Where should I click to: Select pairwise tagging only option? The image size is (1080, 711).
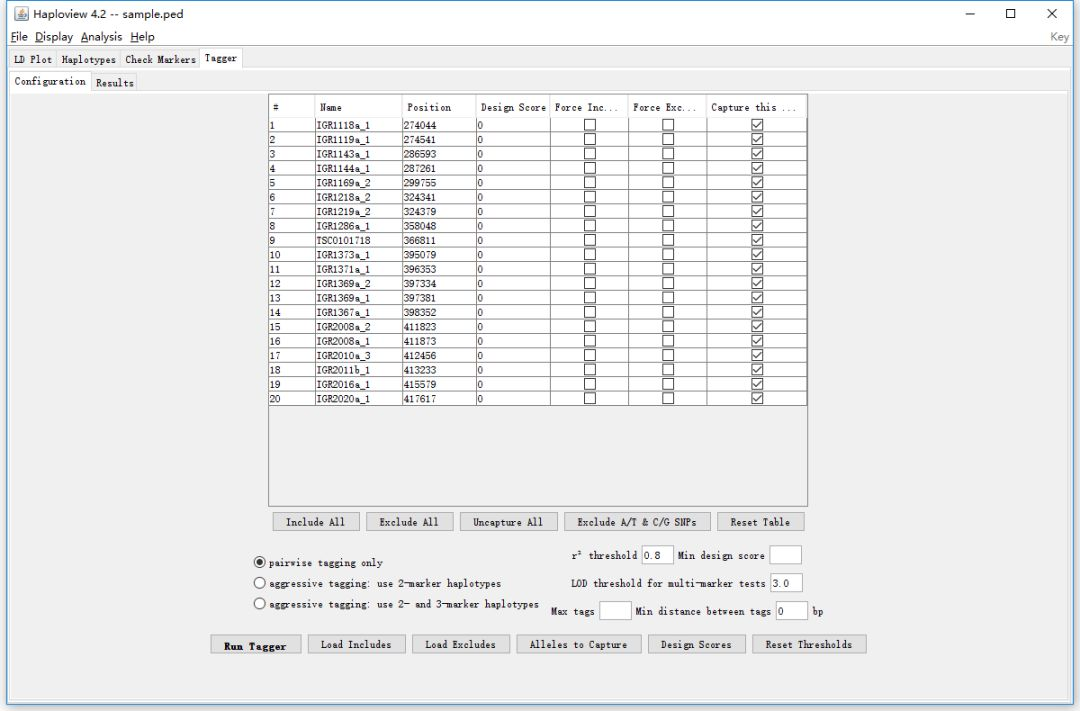click(x=260, y=562)
